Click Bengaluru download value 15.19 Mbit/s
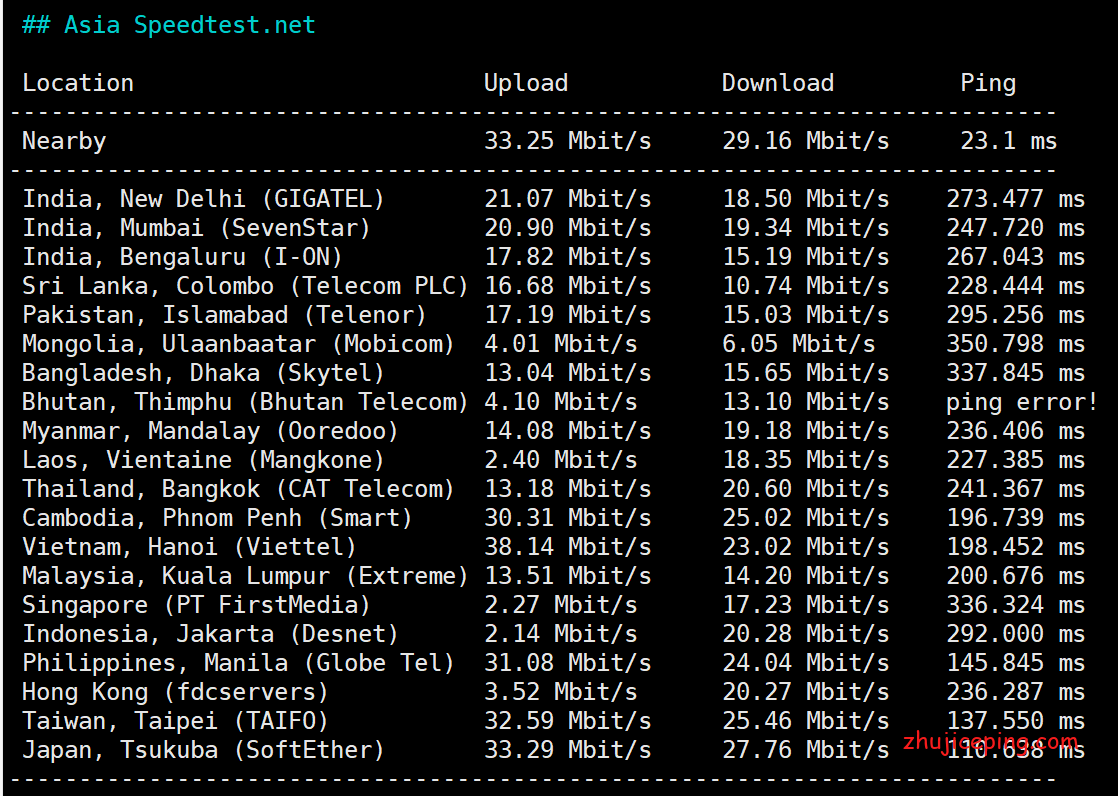Screen dimensions: 1118x796 point(806,257)
